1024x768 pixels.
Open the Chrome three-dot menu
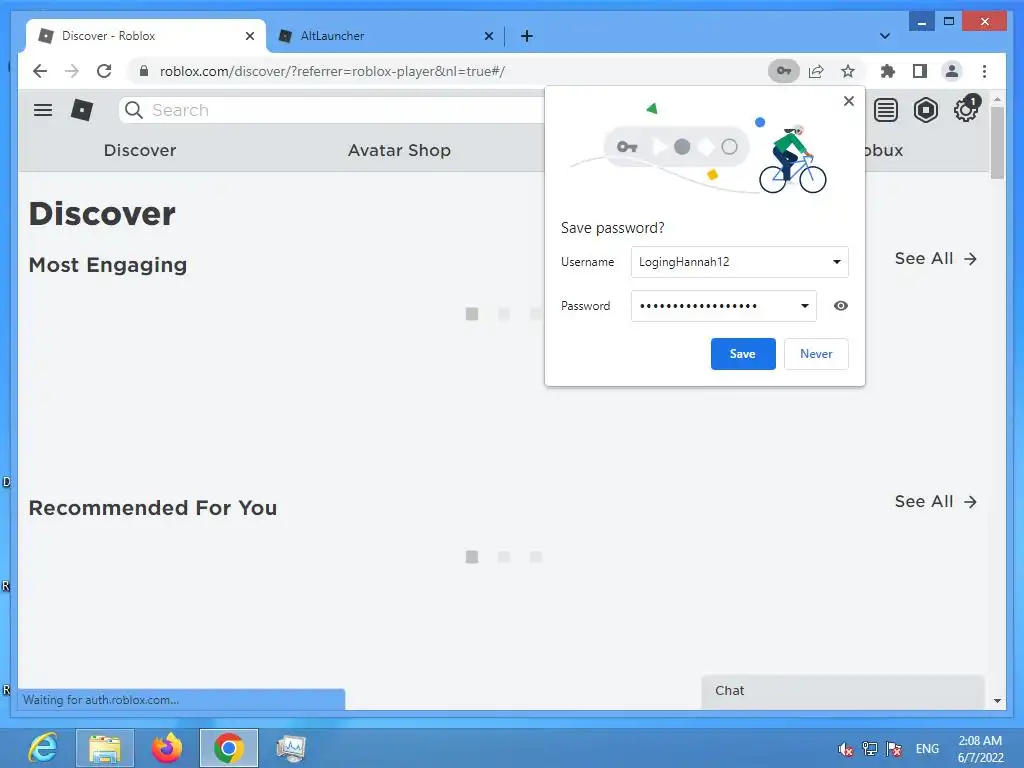point(984,71)
